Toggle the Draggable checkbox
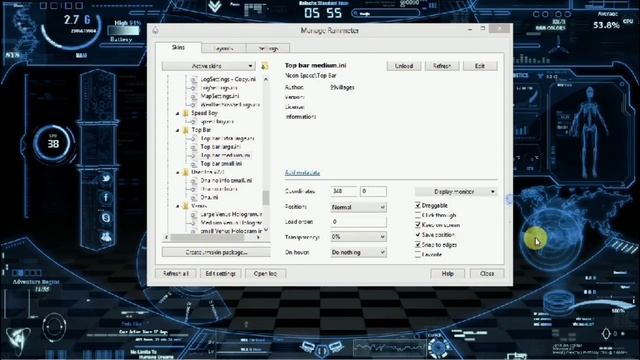 pos(418,205)
